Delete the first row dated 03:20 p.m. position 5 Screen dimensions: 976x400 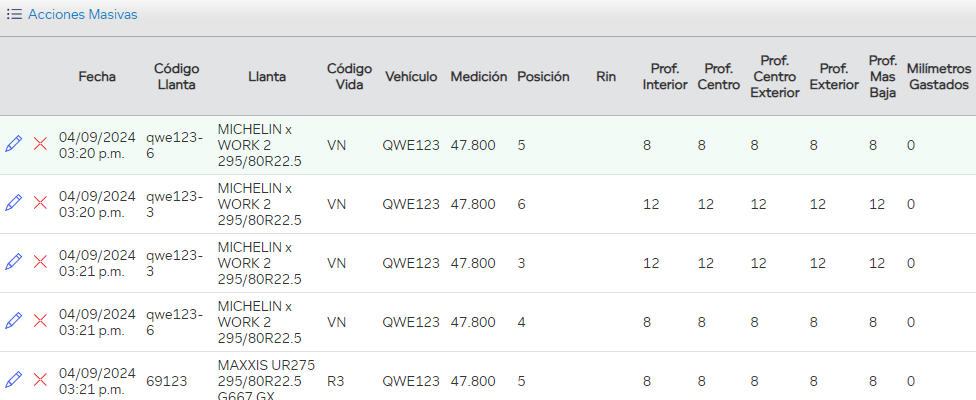41,144
